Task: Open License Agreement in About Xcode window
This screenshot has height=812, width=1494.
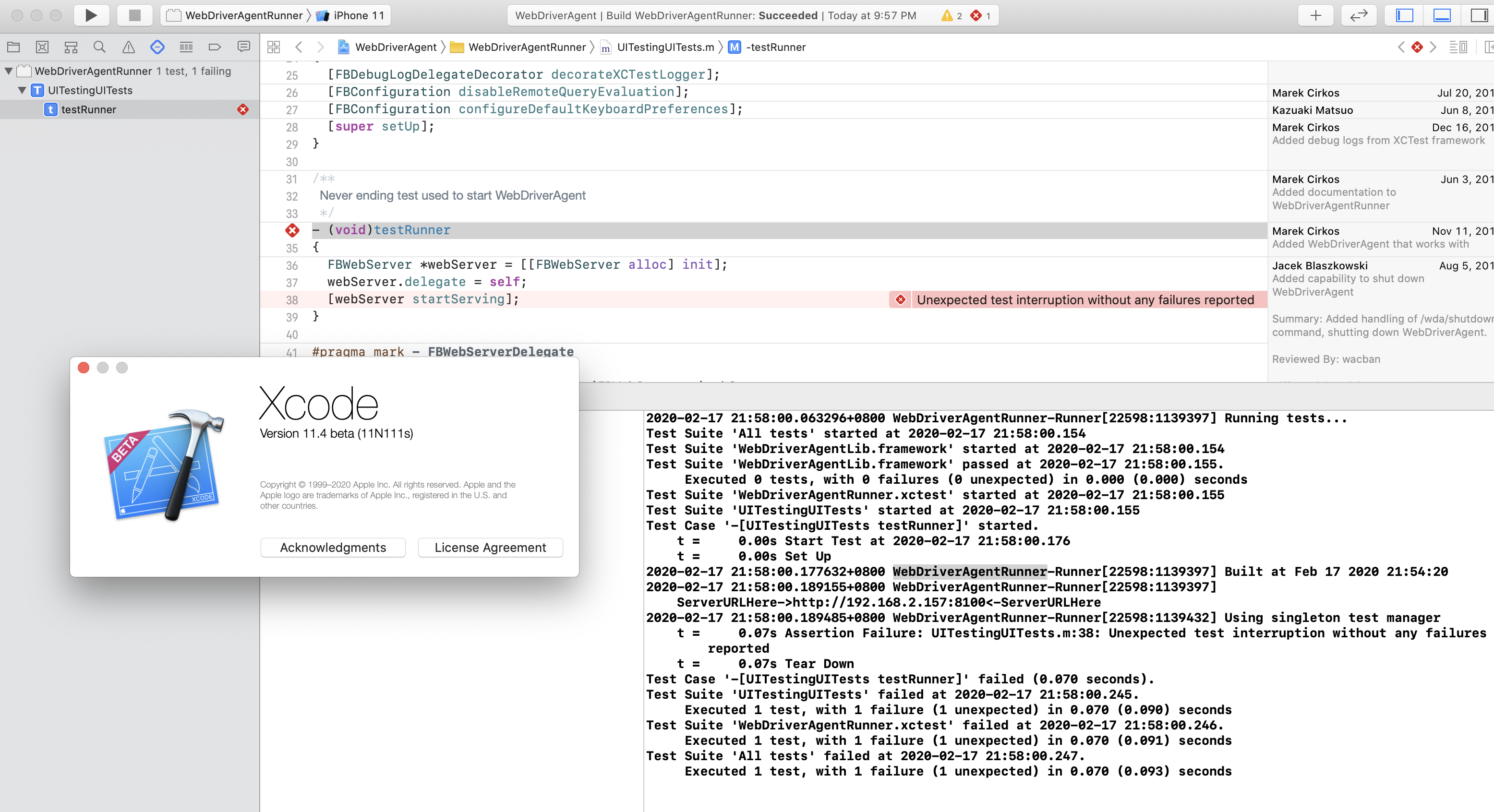Action: point(490,547)
